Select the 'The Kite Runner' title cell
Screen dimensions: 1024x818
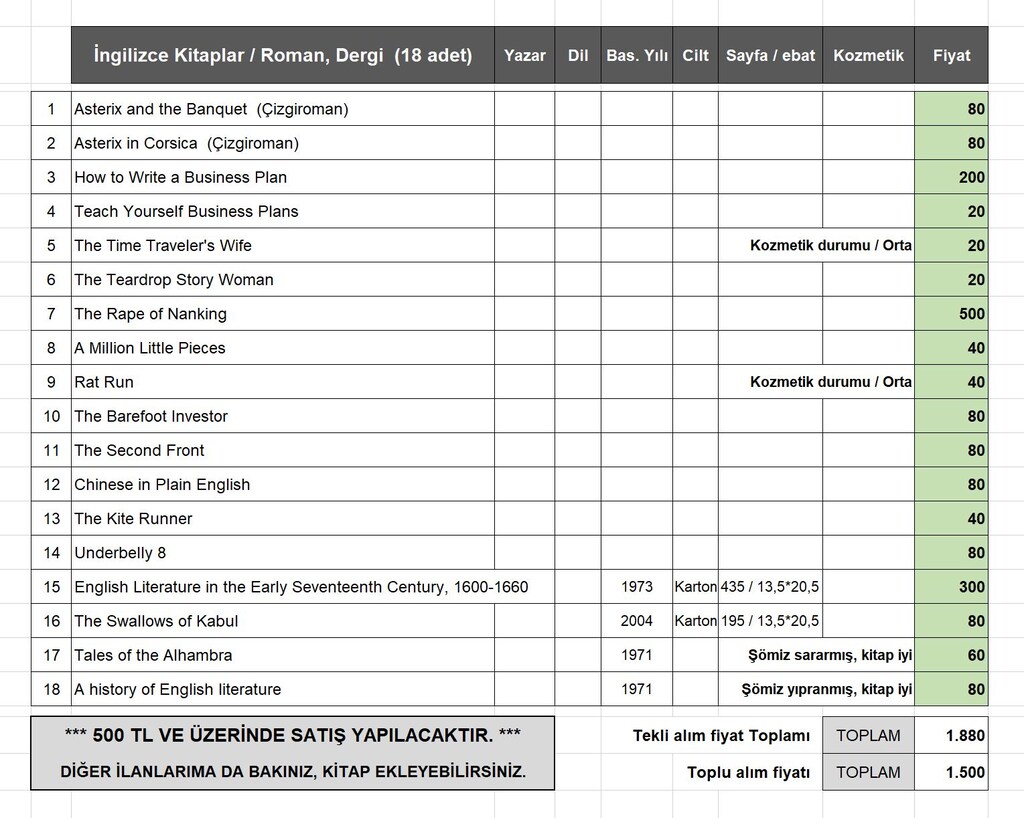point(283,518)
